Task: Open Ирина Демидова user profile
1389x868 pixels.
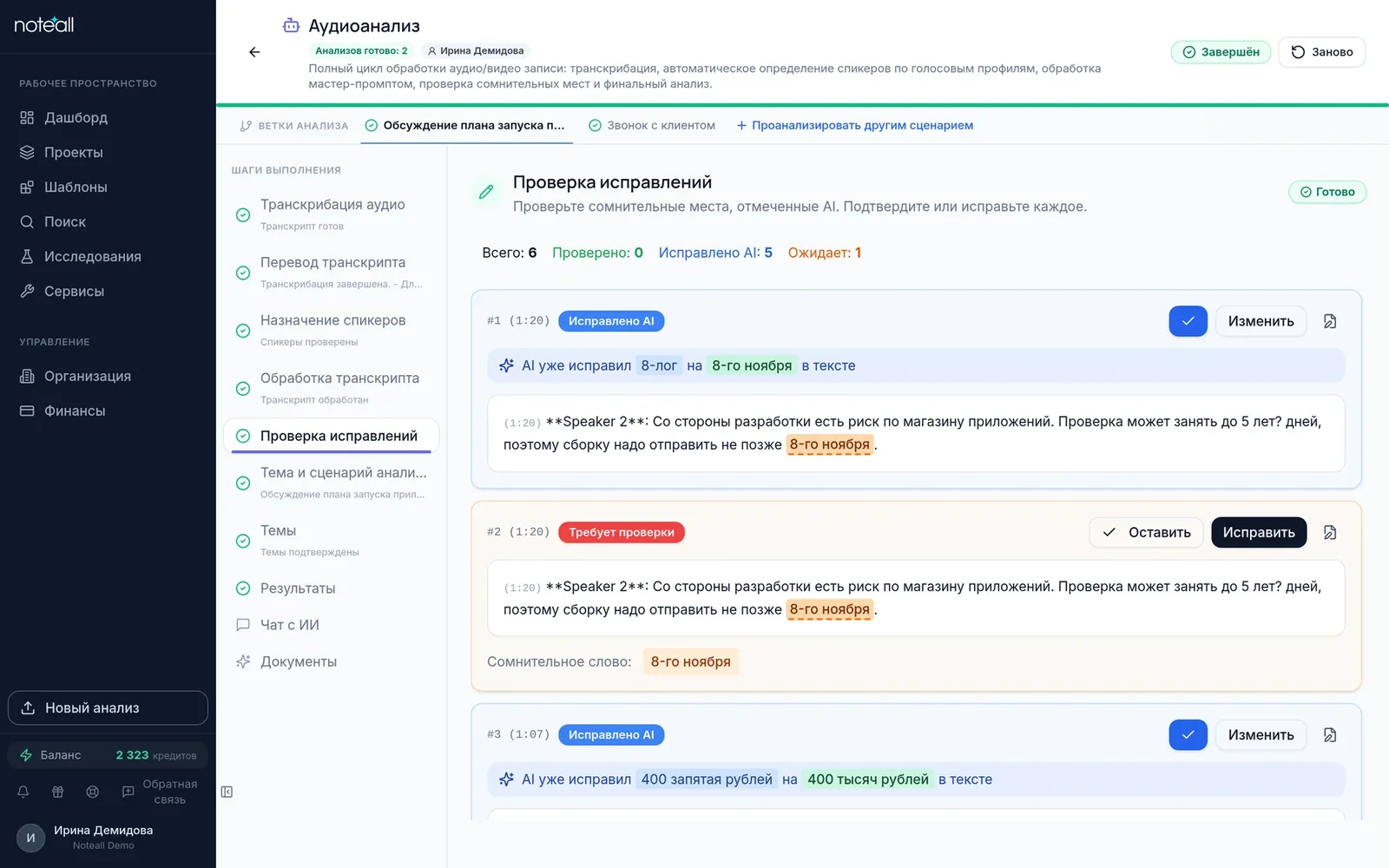Action: (x=108, y=838)
